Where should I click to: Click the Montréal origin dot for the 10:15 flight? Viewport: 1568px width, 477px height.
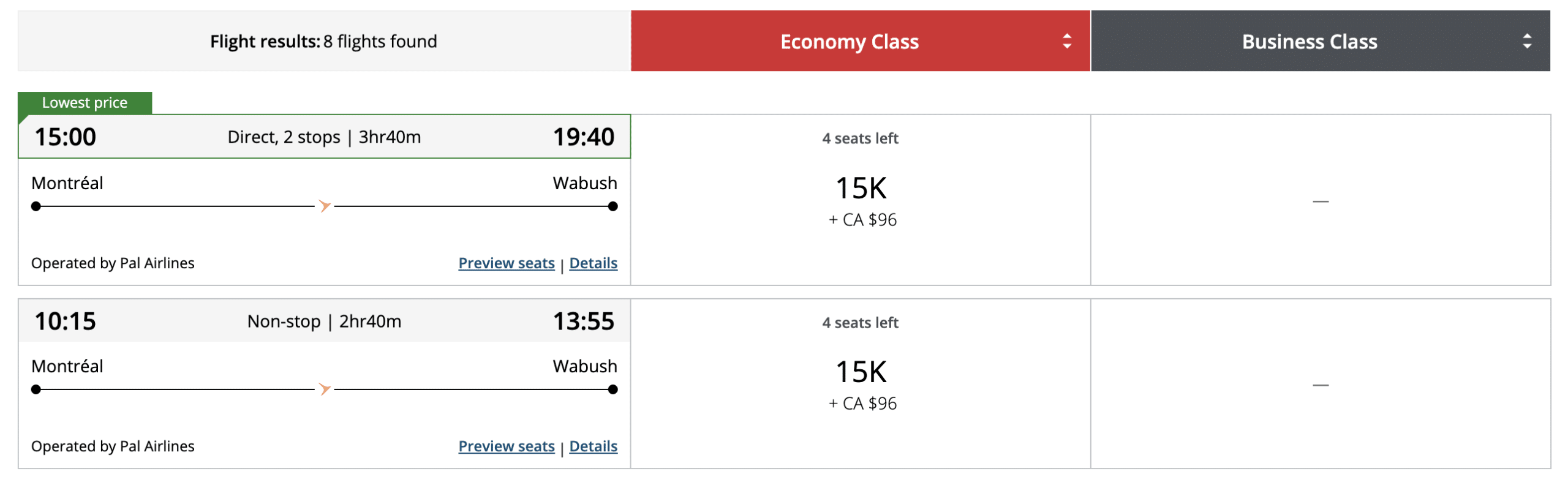click(x=36, y=389)
